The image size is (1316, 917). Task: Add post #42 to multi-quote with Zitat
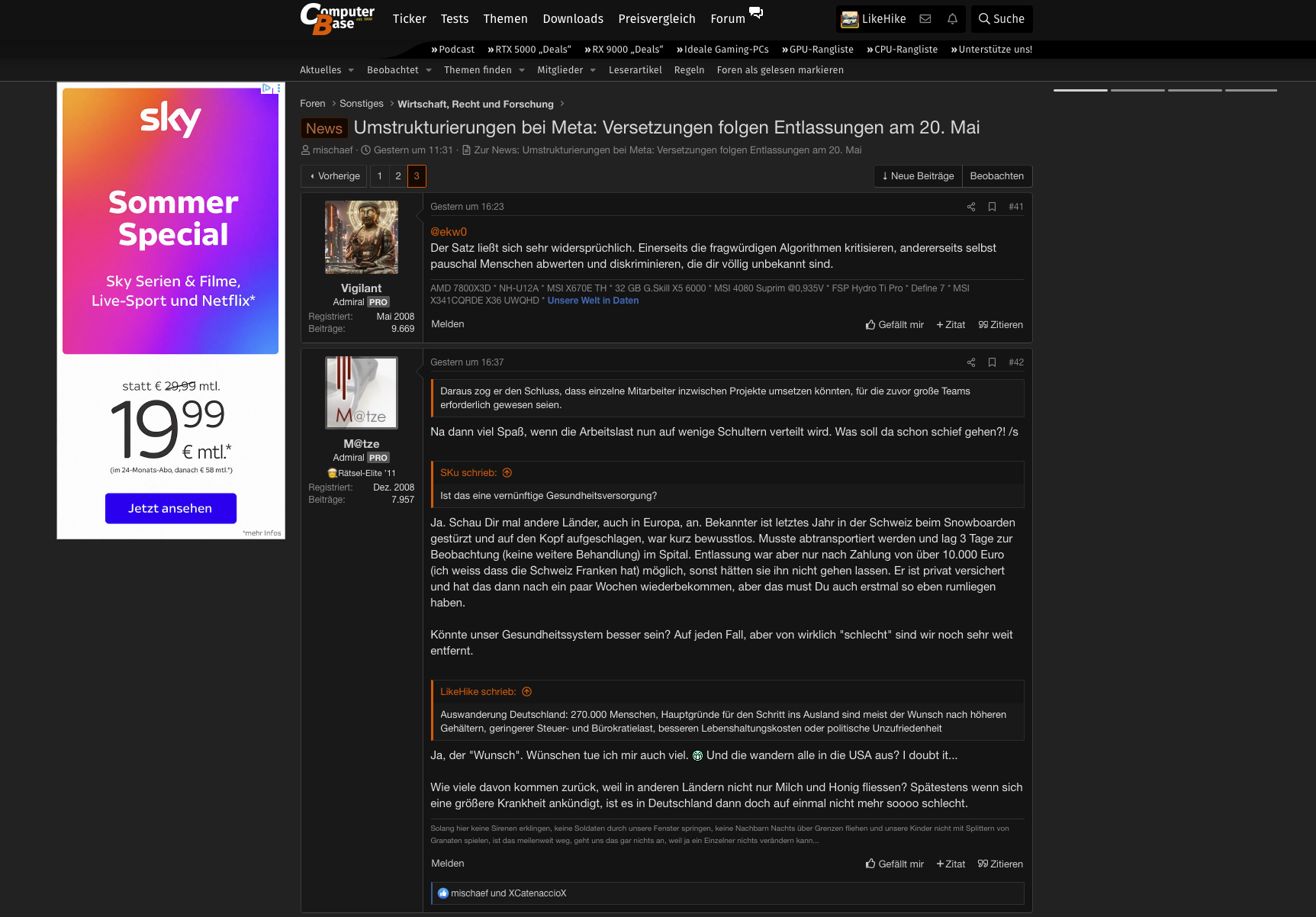(951, 864)
